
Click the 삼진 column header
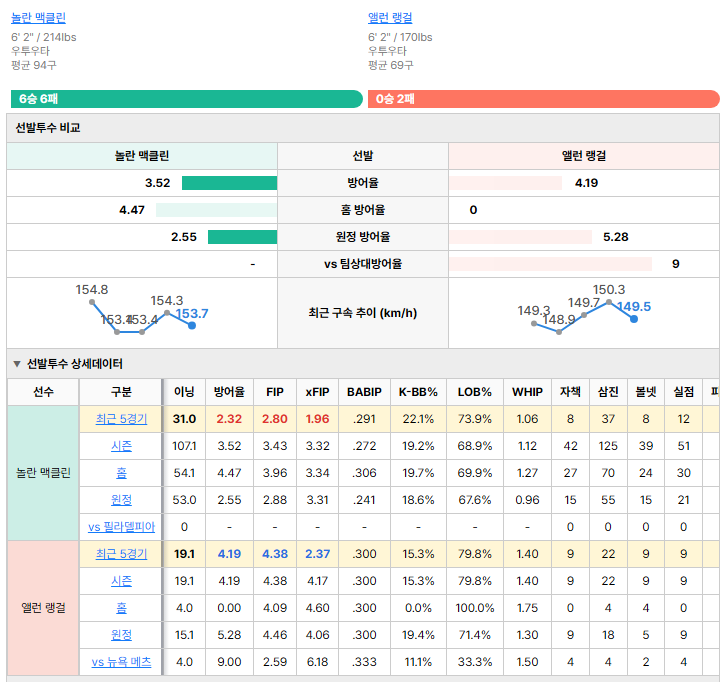pyautogui.click(x=608, y=392)
